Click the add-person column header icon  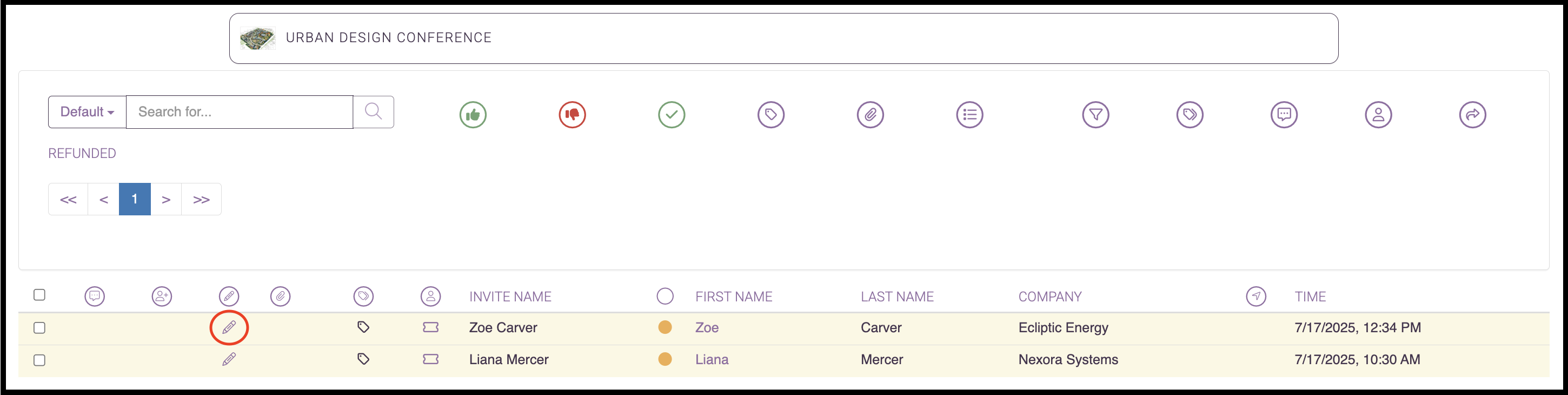[162, 297]
